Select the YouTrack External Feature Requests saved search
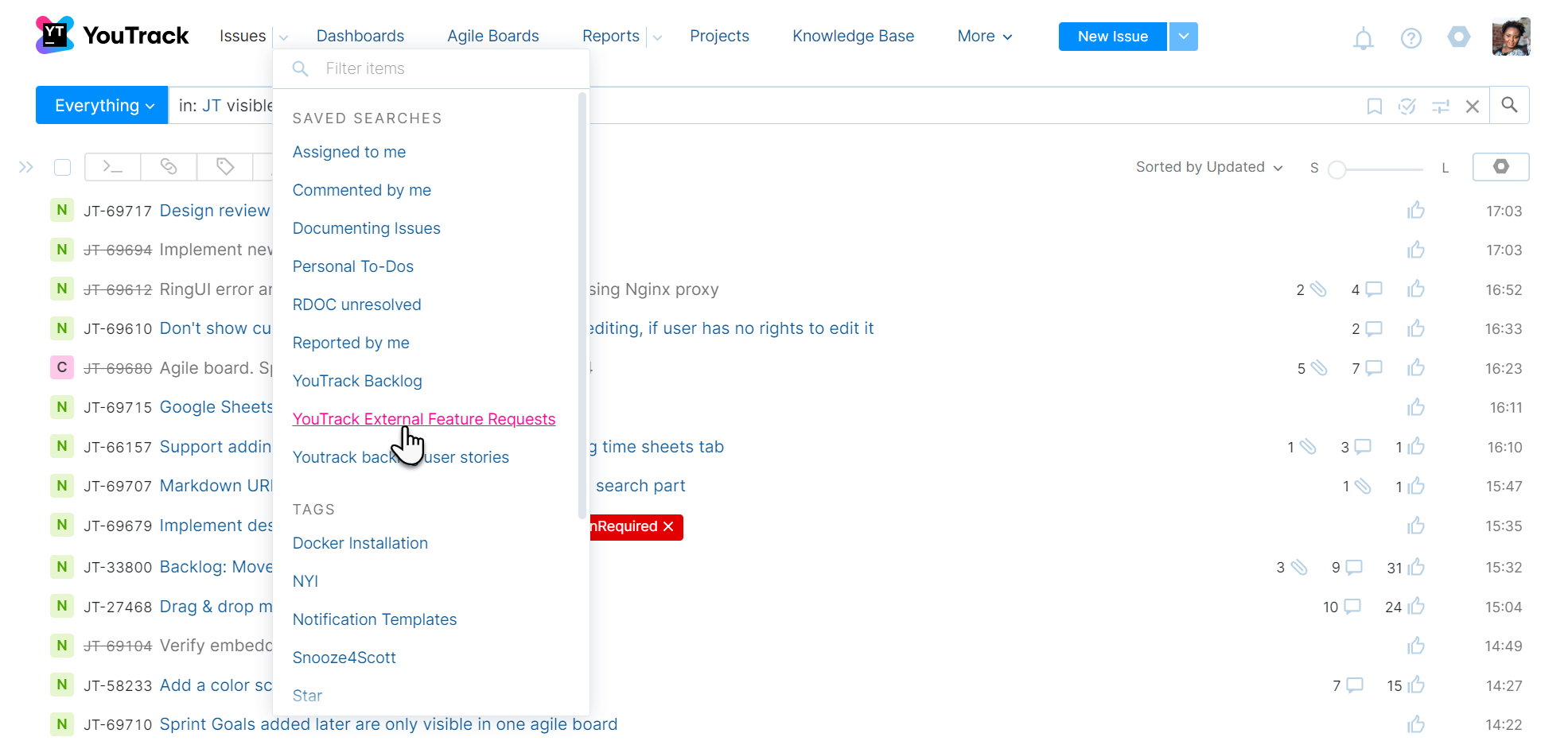The width and height of the screenshot is (1568, 745). 424,418
